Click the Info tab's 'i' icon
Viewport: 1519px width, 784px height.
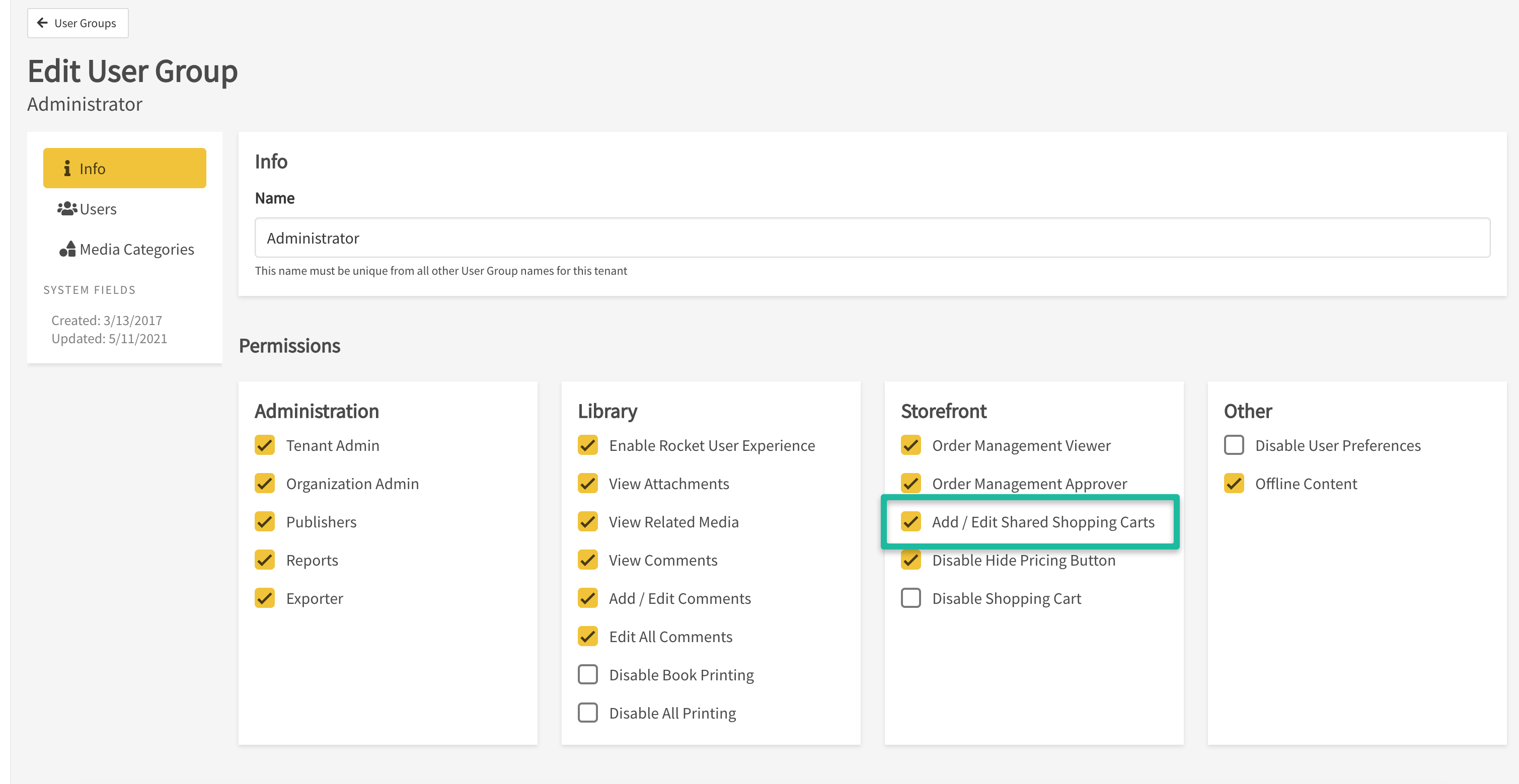click(67, 169)
